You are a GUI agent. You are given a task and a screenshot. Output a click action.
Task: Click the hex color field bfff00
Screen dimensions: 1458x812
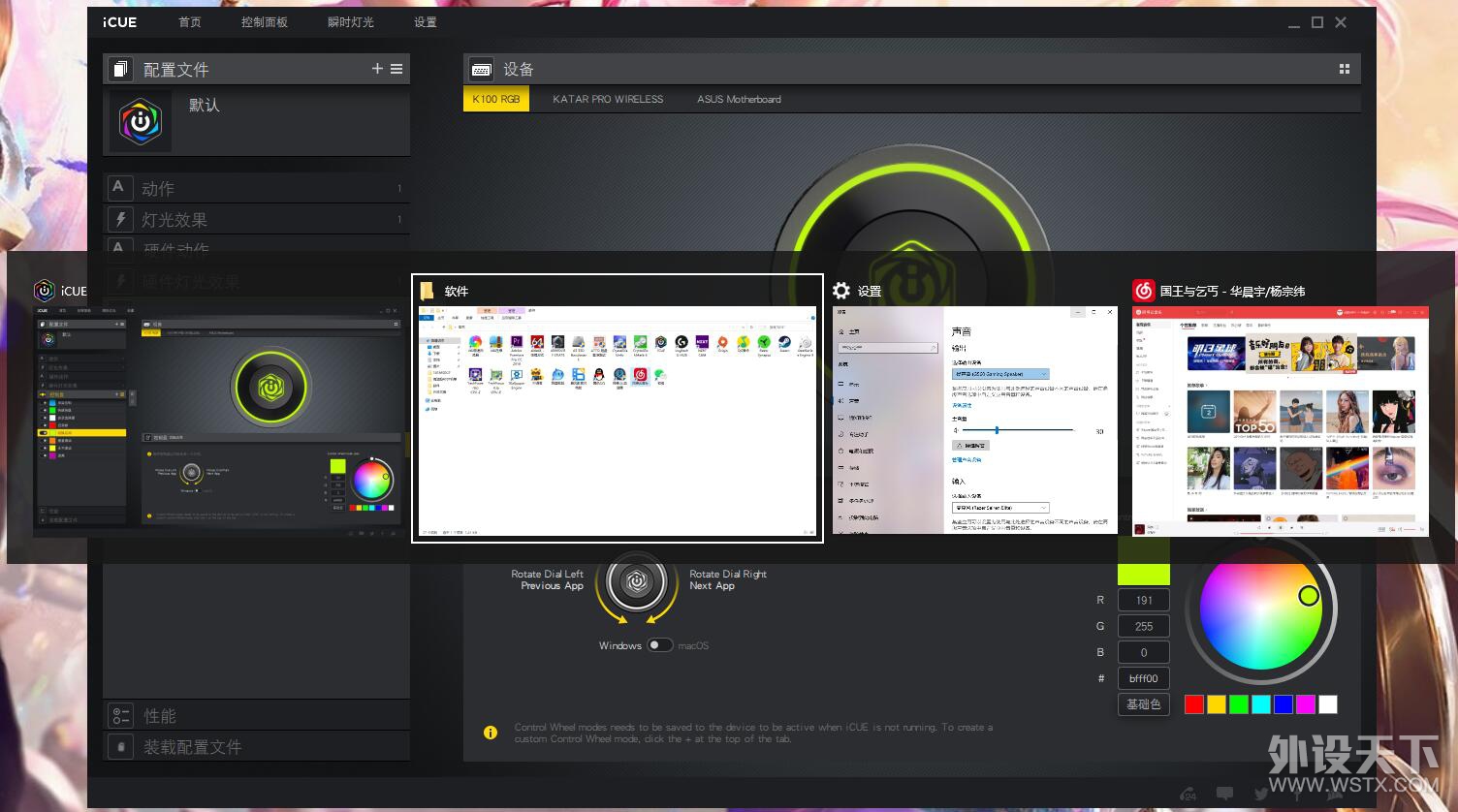1144,678
